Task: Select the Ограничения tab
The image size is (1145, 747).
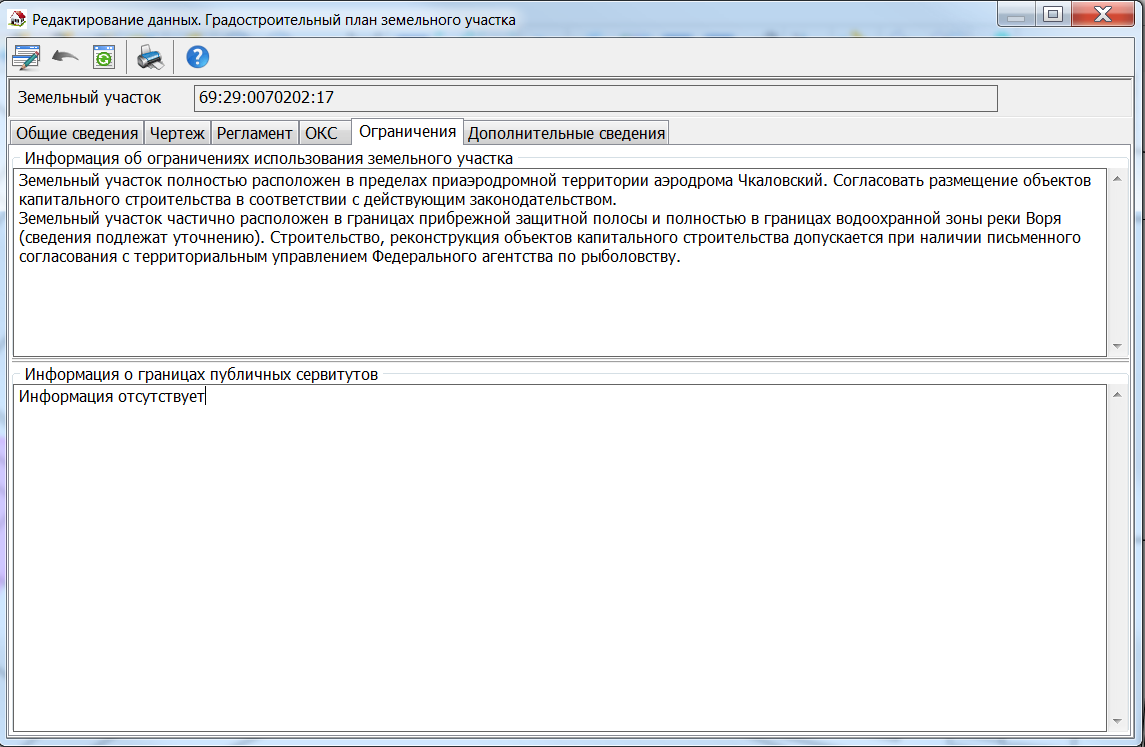Action: pos(409,131)
